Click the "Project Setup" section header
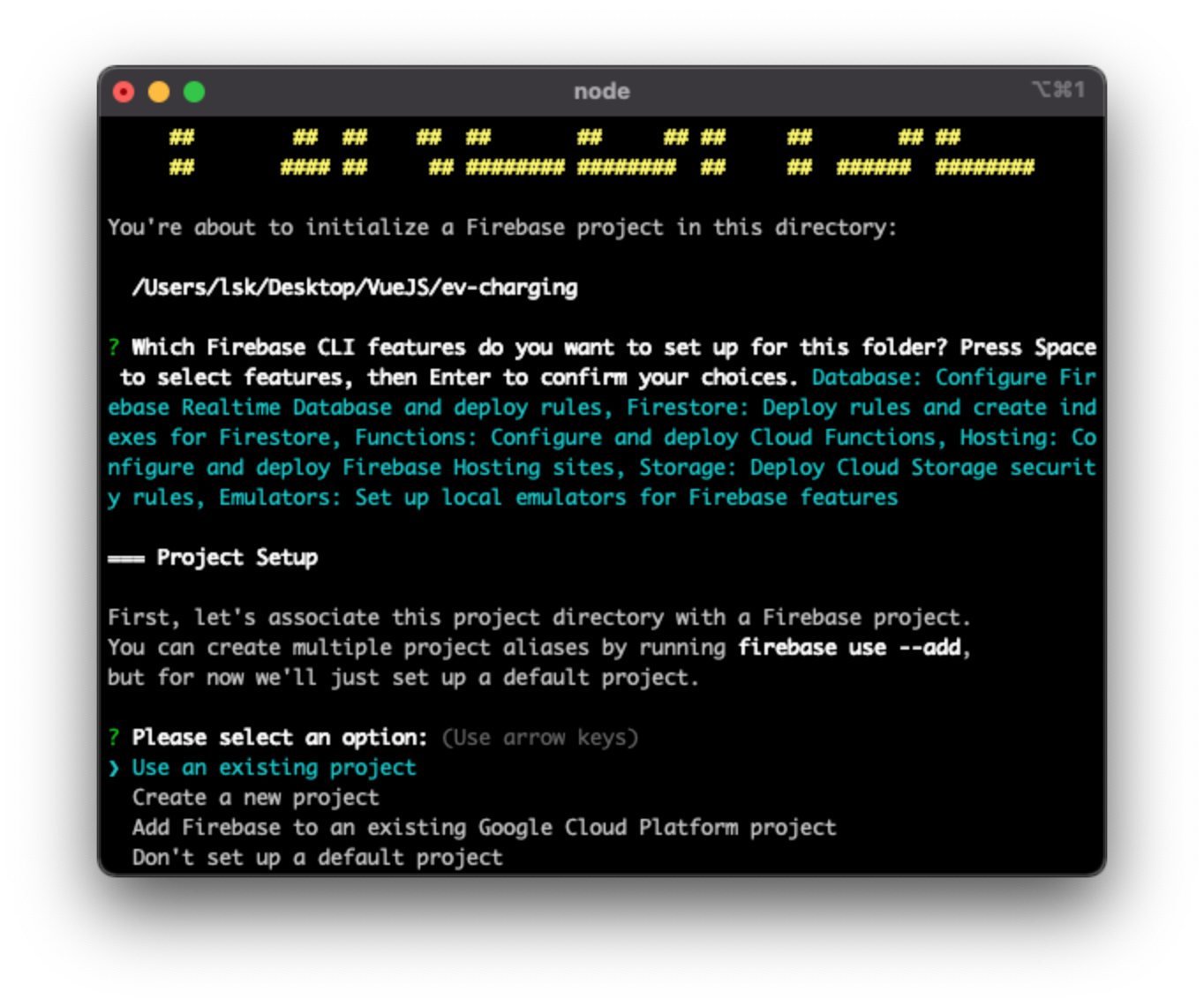Viewport: 1204px width, 1006px height. pyautogui.click(x=237, y=557)
